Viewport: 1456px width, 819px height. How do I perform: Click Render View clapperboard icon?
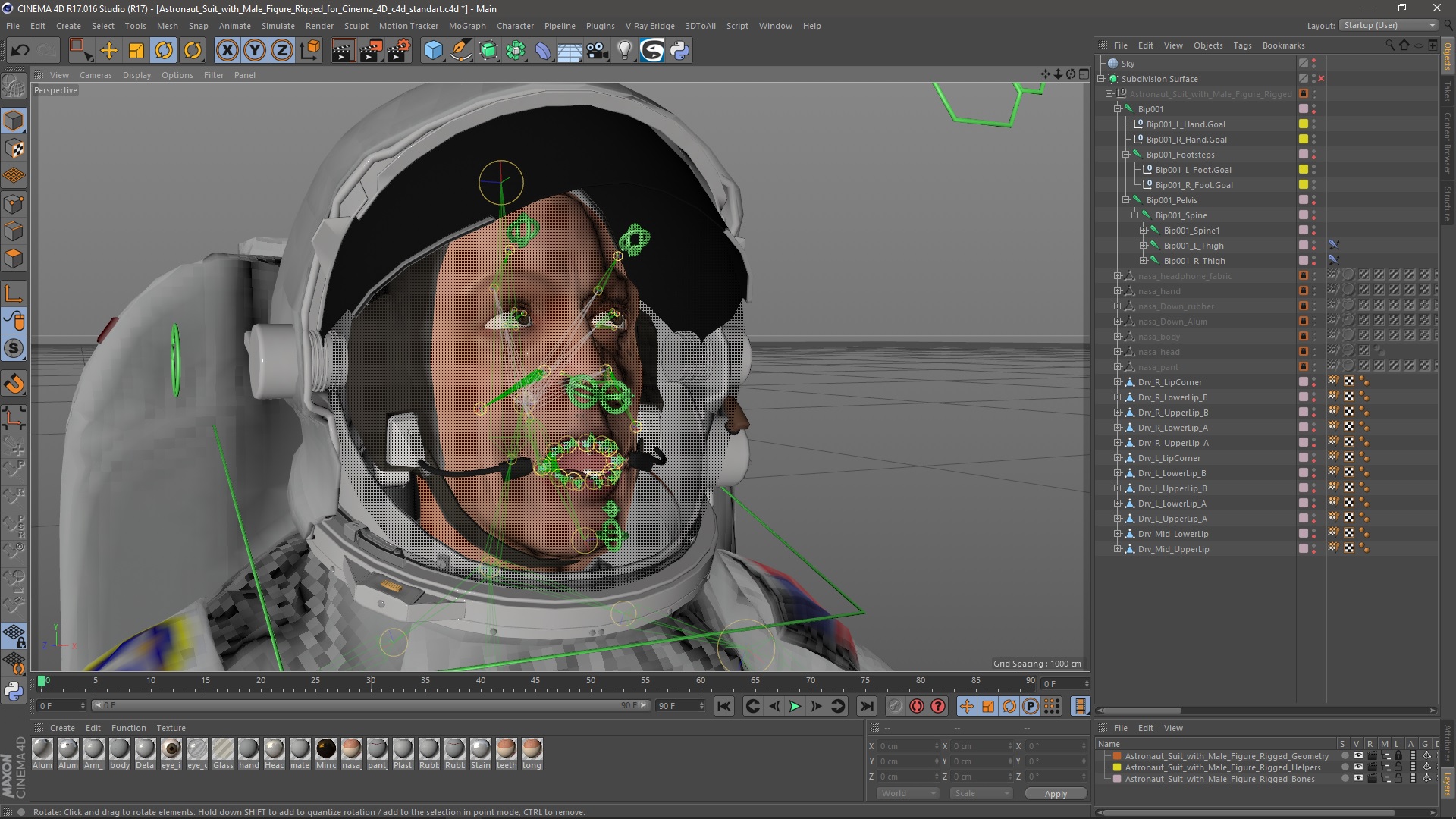tap(343, 51)
